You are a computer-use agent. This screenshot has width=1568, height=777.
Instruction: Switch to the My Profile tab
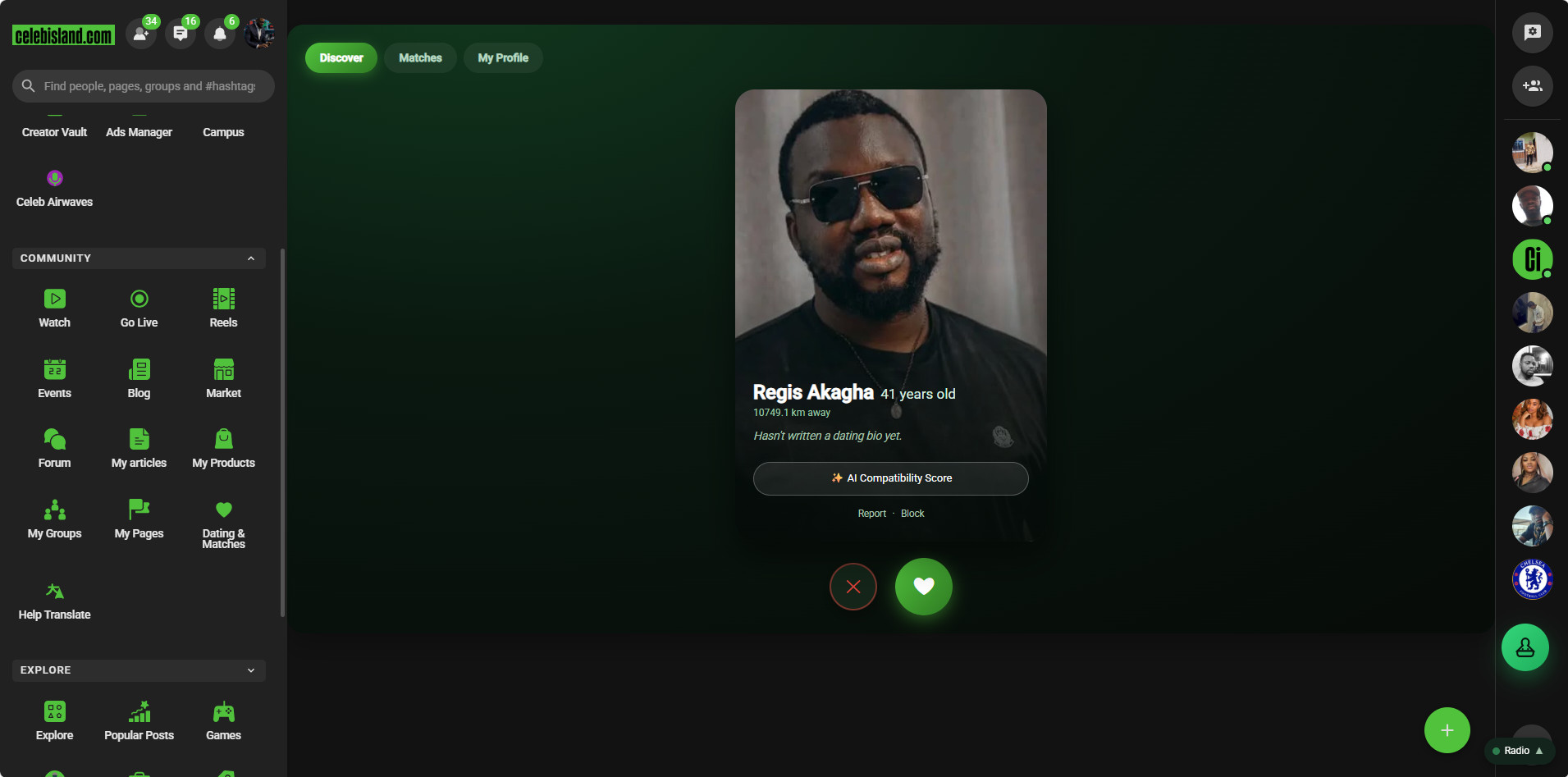[503, 58]
